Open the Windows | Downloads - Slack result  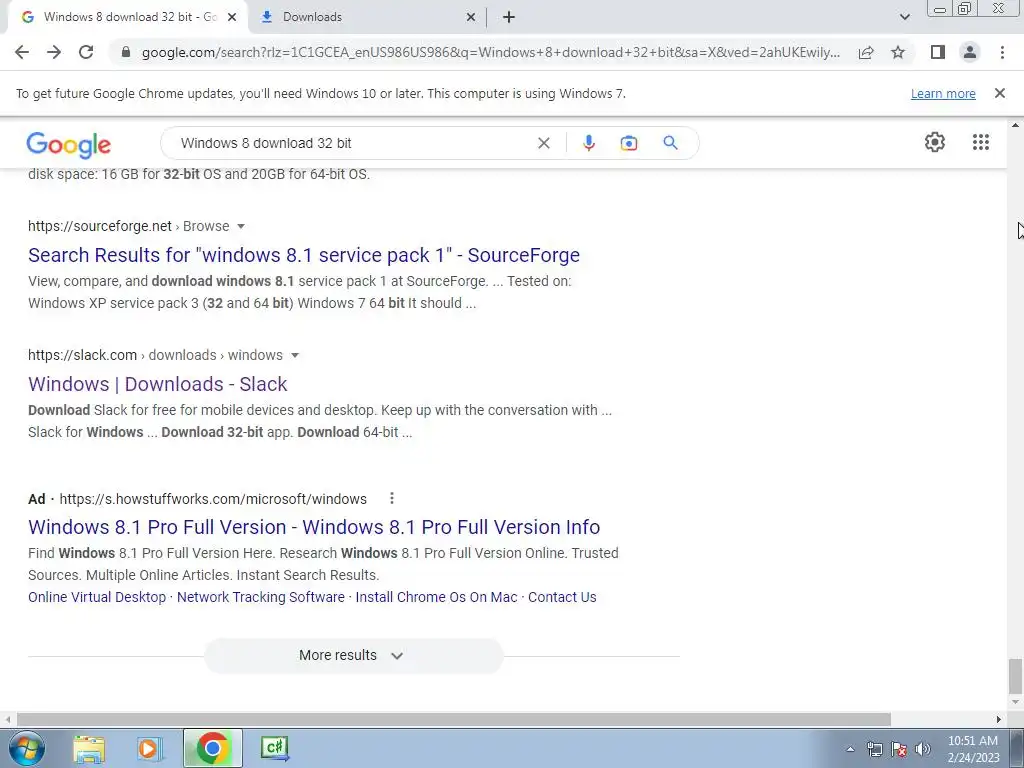tap(157, 384)
